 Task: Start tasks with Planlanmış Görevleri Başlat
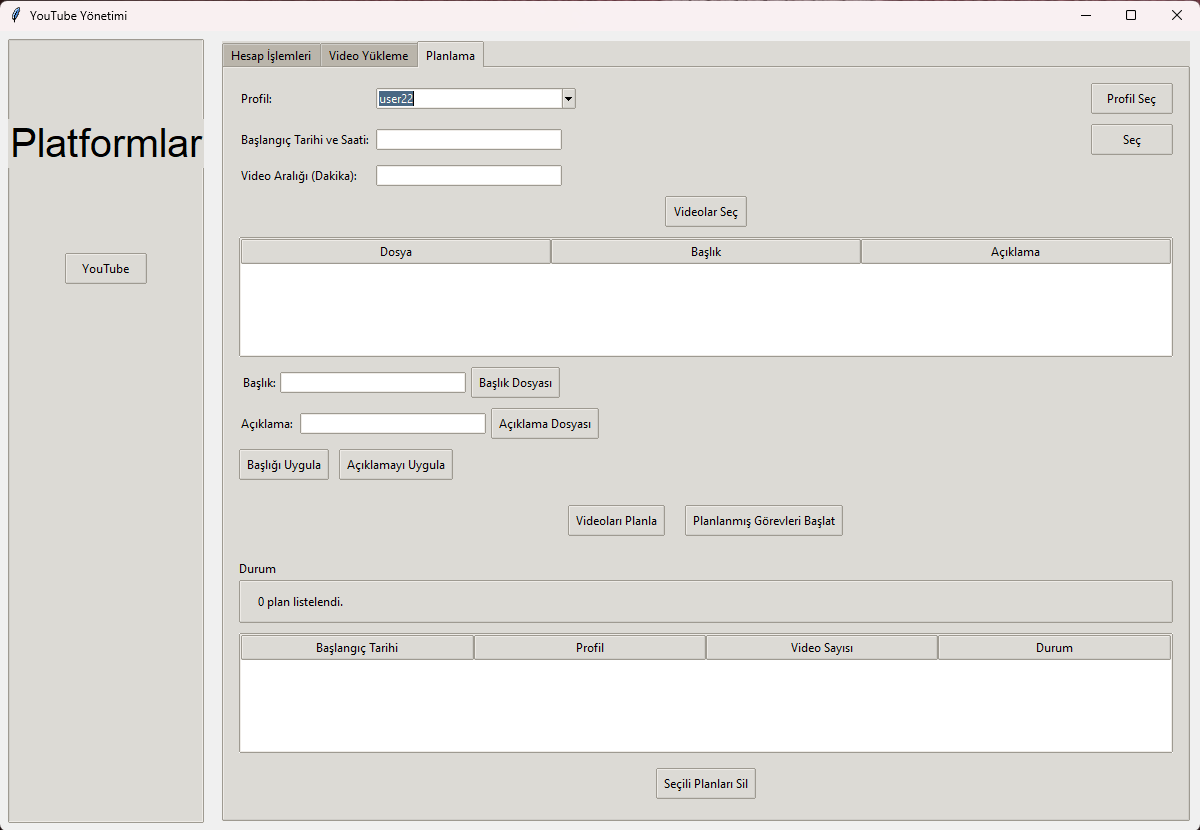pyautogui.click(x=764, y=521)
